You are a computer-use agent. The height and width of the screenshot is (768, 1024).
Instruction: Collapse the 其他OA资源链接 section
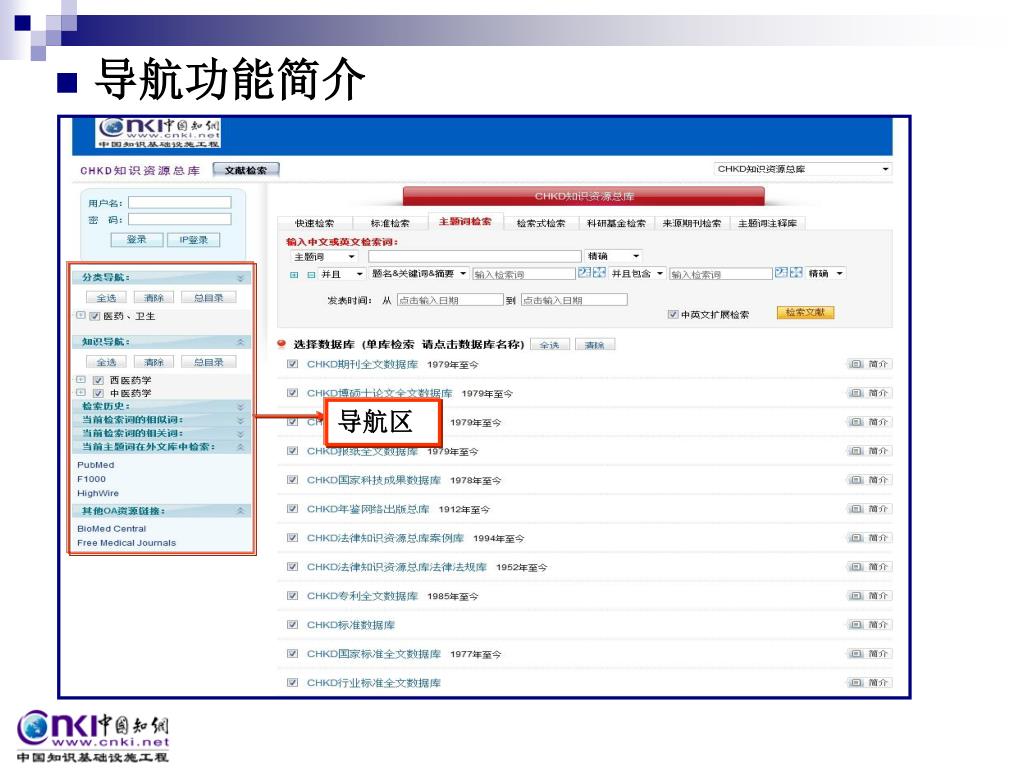click(240, 511)
